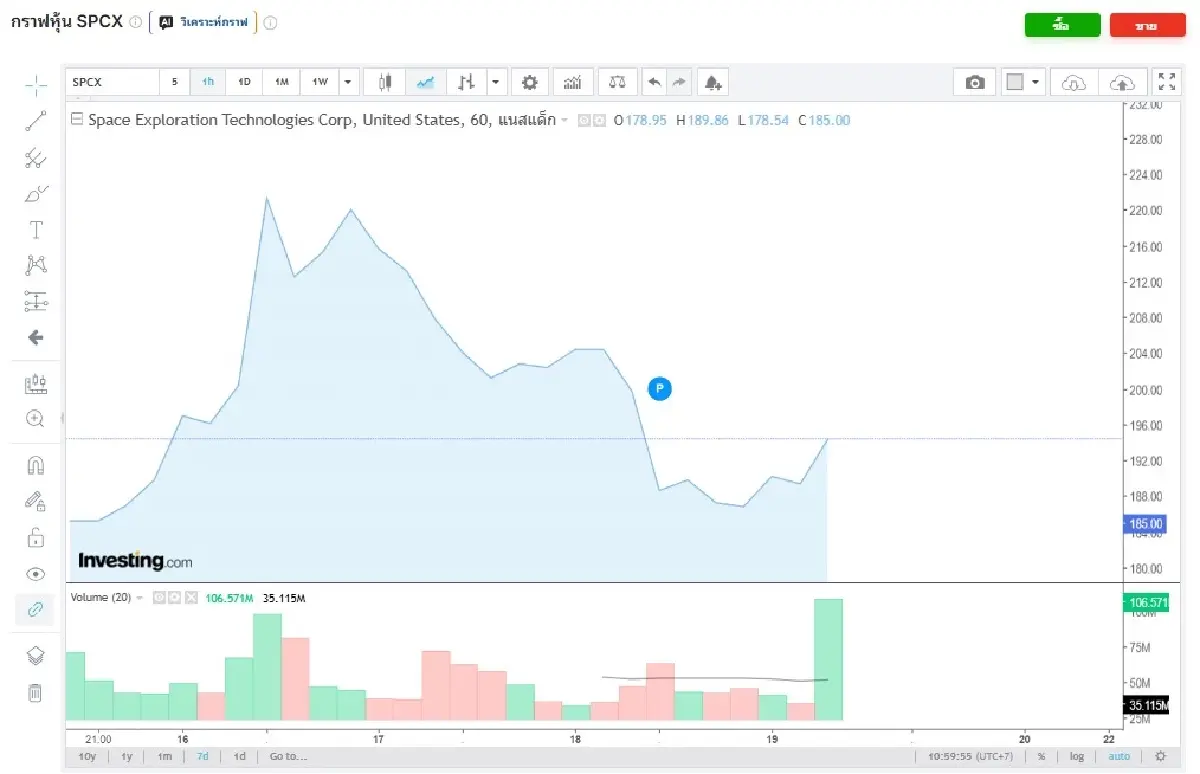1200x774 pixels.
Task: Click the save chart cloud upload icon
Action: 1123,82
